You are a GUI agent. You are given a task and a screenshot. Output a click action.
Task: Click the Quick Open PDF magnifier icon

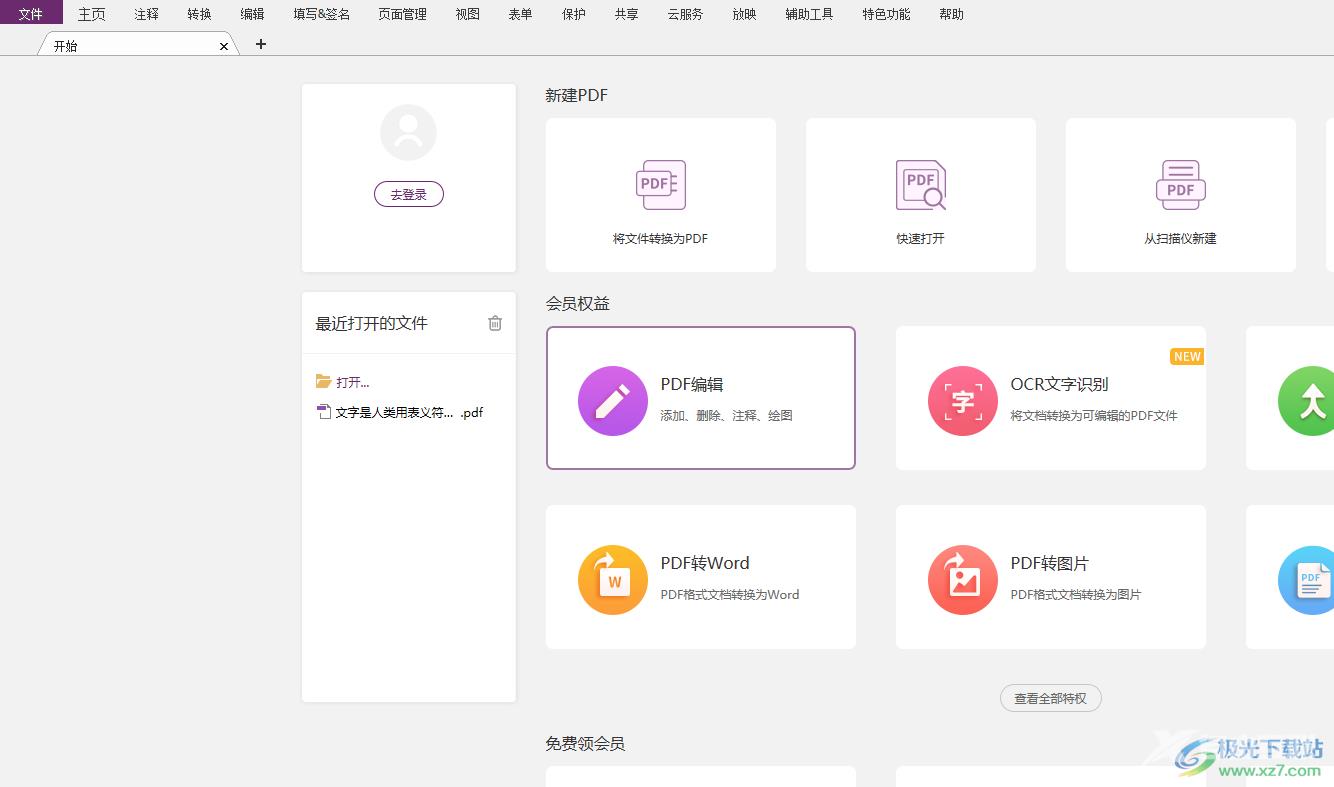(x=921, y=185)
